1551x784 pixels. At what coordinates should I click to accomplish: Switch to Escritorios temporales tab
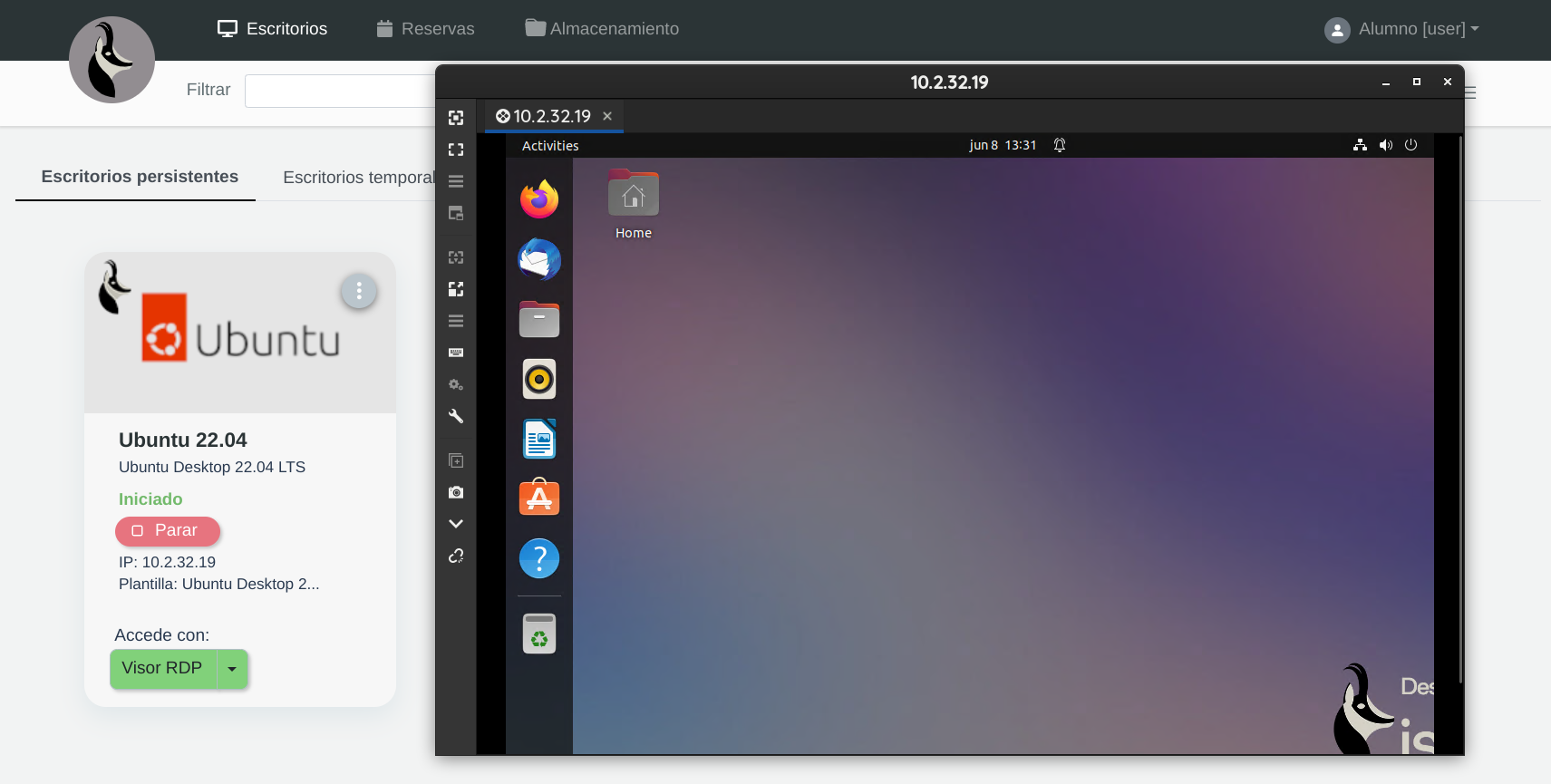359,178
